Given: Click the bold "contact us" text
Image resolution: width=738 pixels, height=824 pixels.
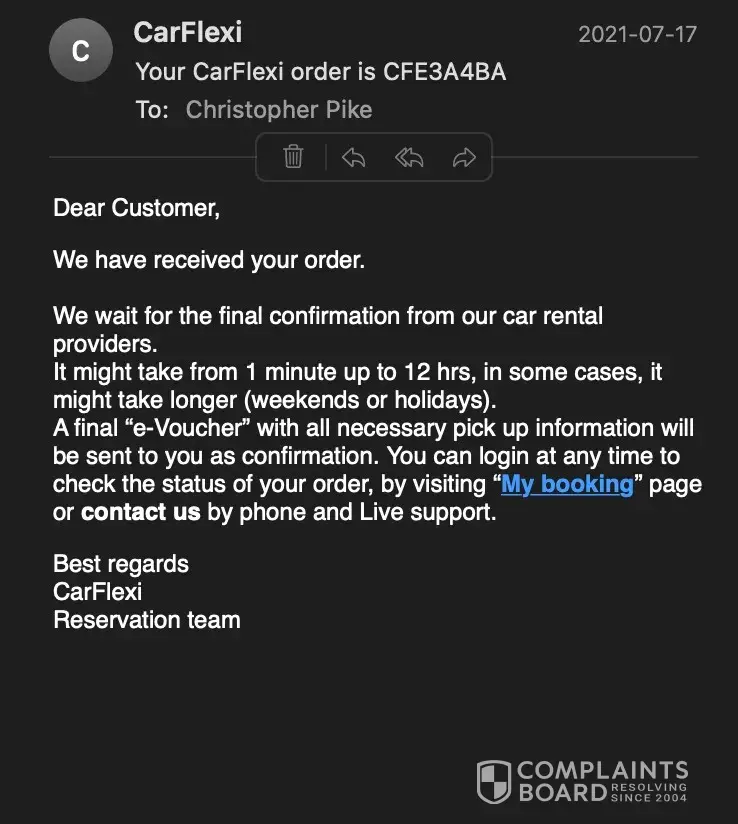Looking at the screenshot, I should pos(141,513).
